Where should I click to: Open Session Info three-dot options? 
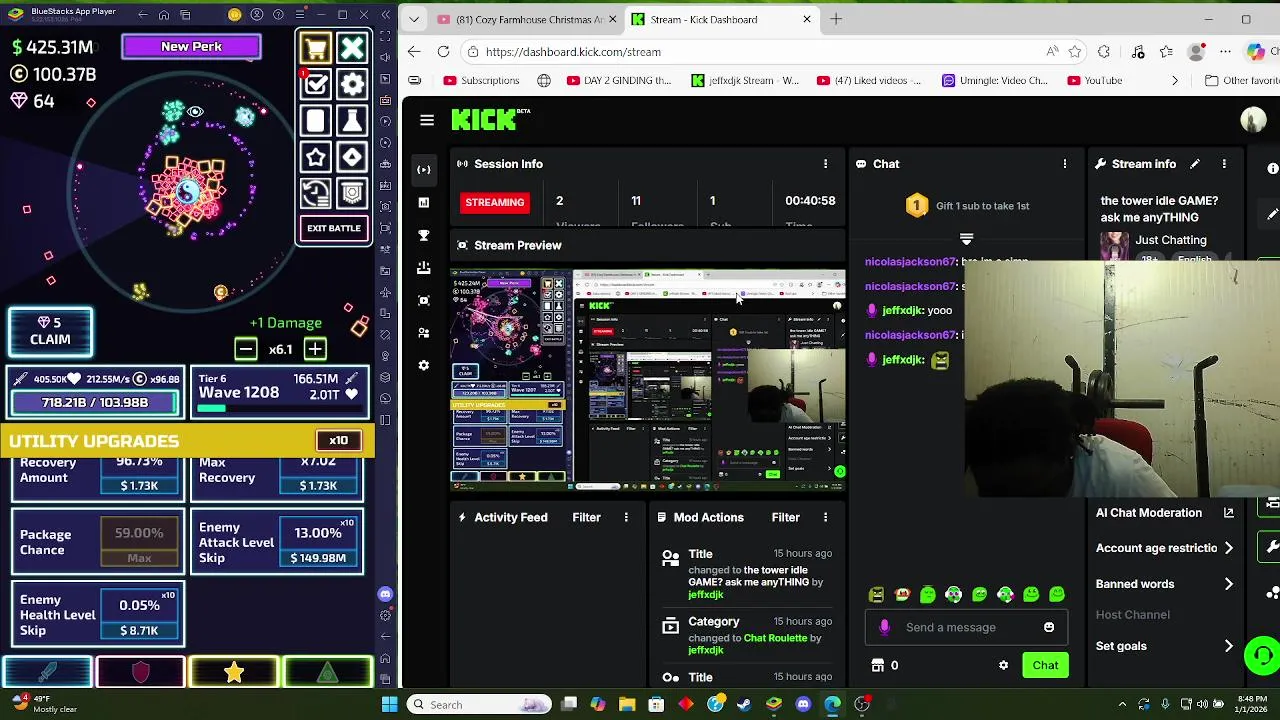click(825, 164)
